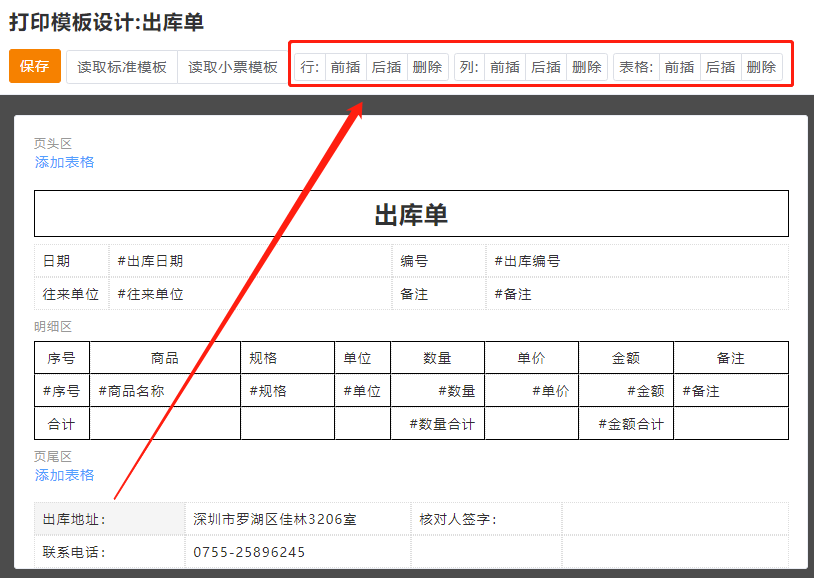Select the #金额合计 total cell
The height and width of the screenshot is (578, 814).
(626, 424)
